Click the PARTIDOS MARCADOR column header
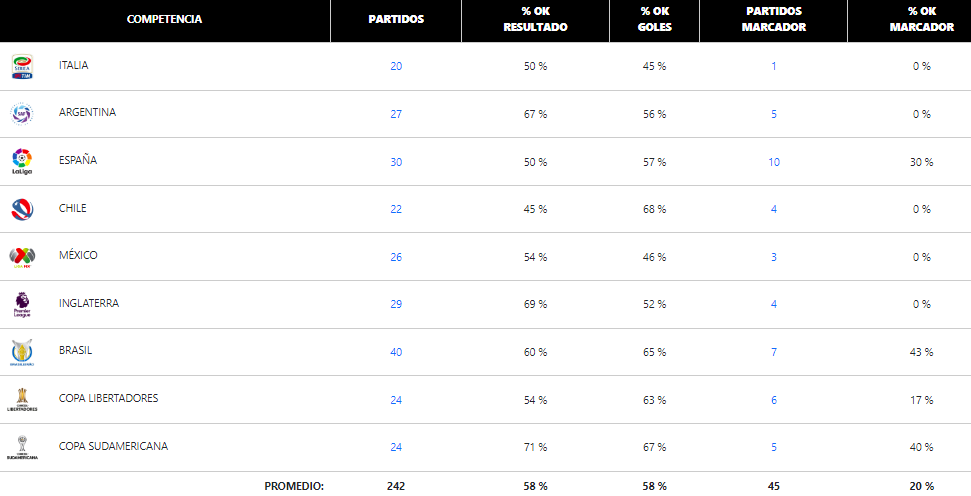 point(774,19)
